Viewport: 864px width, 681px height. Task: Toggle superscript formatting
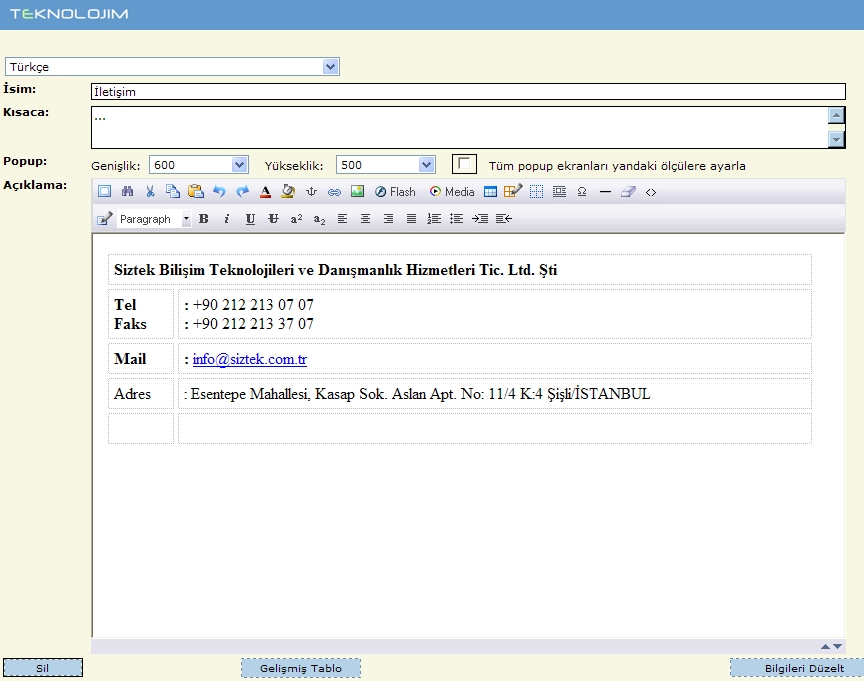296,219
